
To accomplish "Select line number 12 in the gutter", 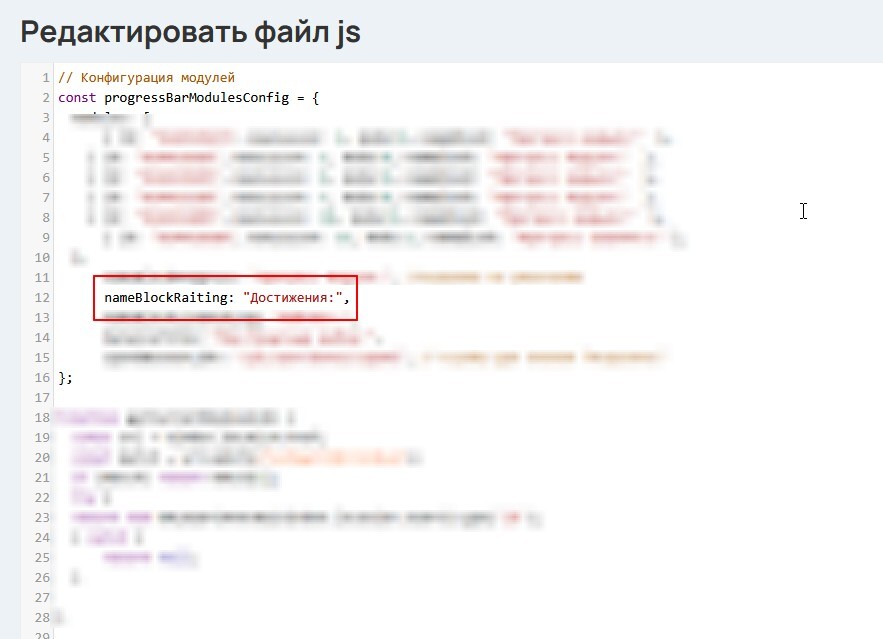I will pyautogui.click(x=42, y=298).
